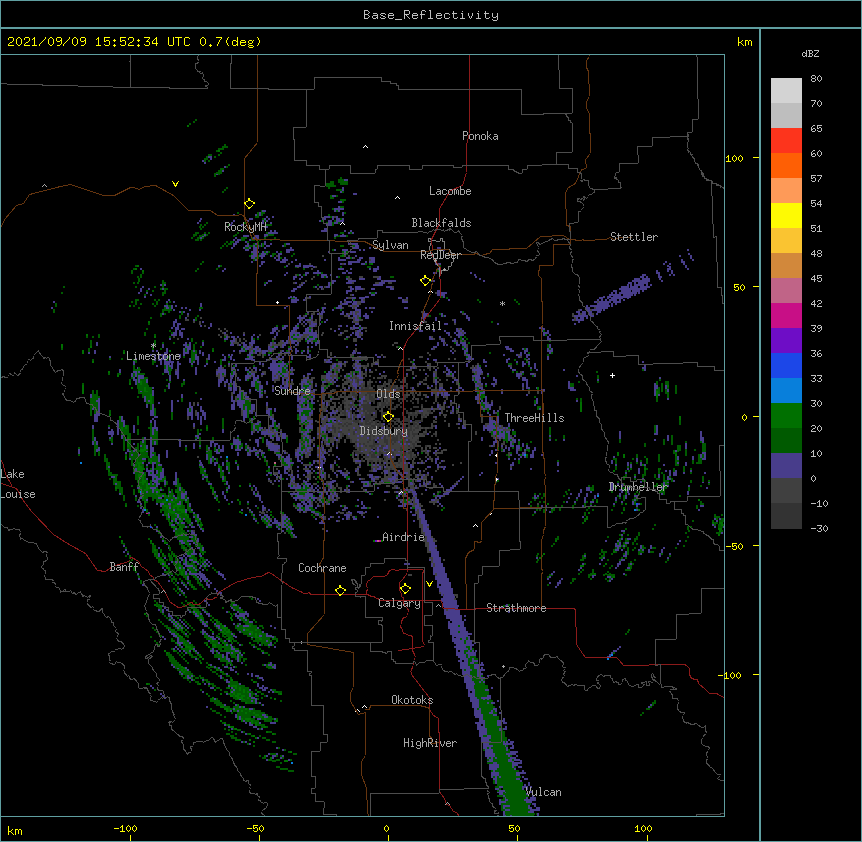The width and height of the screenshot is (862, 842).
Task: Click the yellow diamond marker south of Cochrane
Action: 340,590
